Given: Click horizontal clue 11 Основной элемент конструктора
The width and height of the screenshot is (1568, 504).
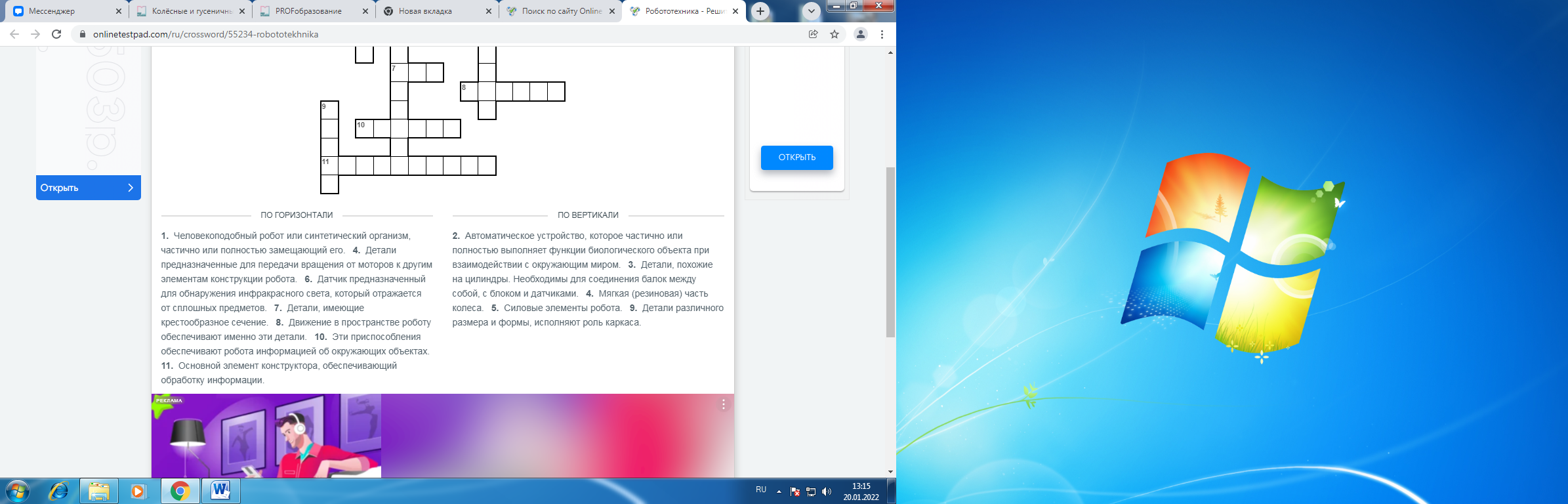Looking at the screenshot, I should click(x=279, y=373).
